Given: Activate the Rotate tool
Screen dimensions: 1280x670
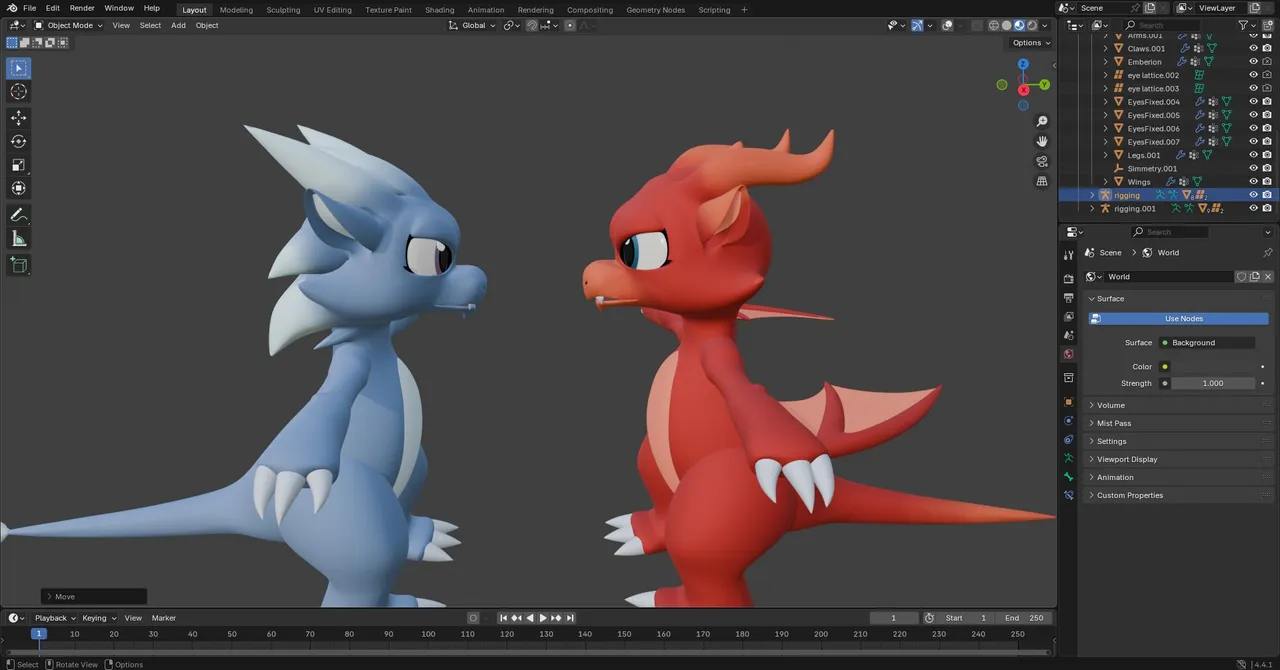Looking at the screenshot, I should (18, 141).
